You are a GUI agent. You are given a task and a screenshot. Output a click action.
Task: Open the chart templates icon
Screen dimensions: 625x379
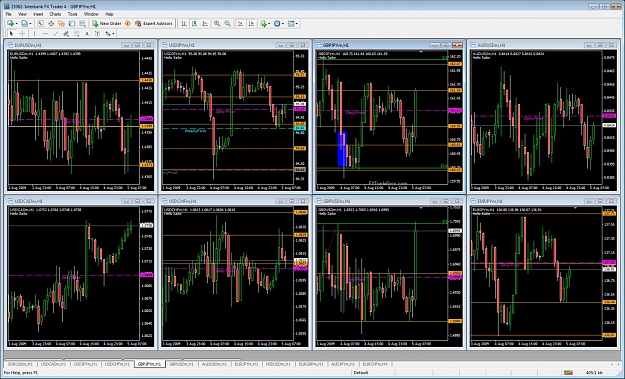(291, 24)
